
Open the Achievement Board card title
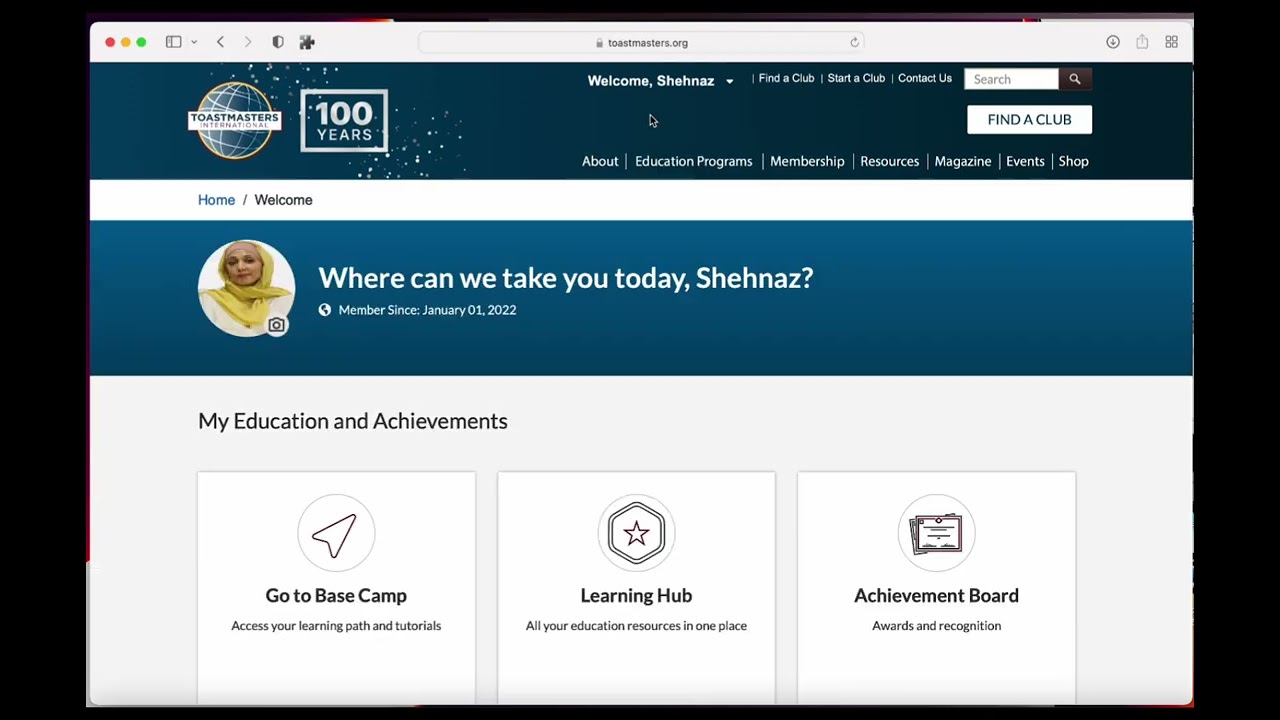pos(936,595)
